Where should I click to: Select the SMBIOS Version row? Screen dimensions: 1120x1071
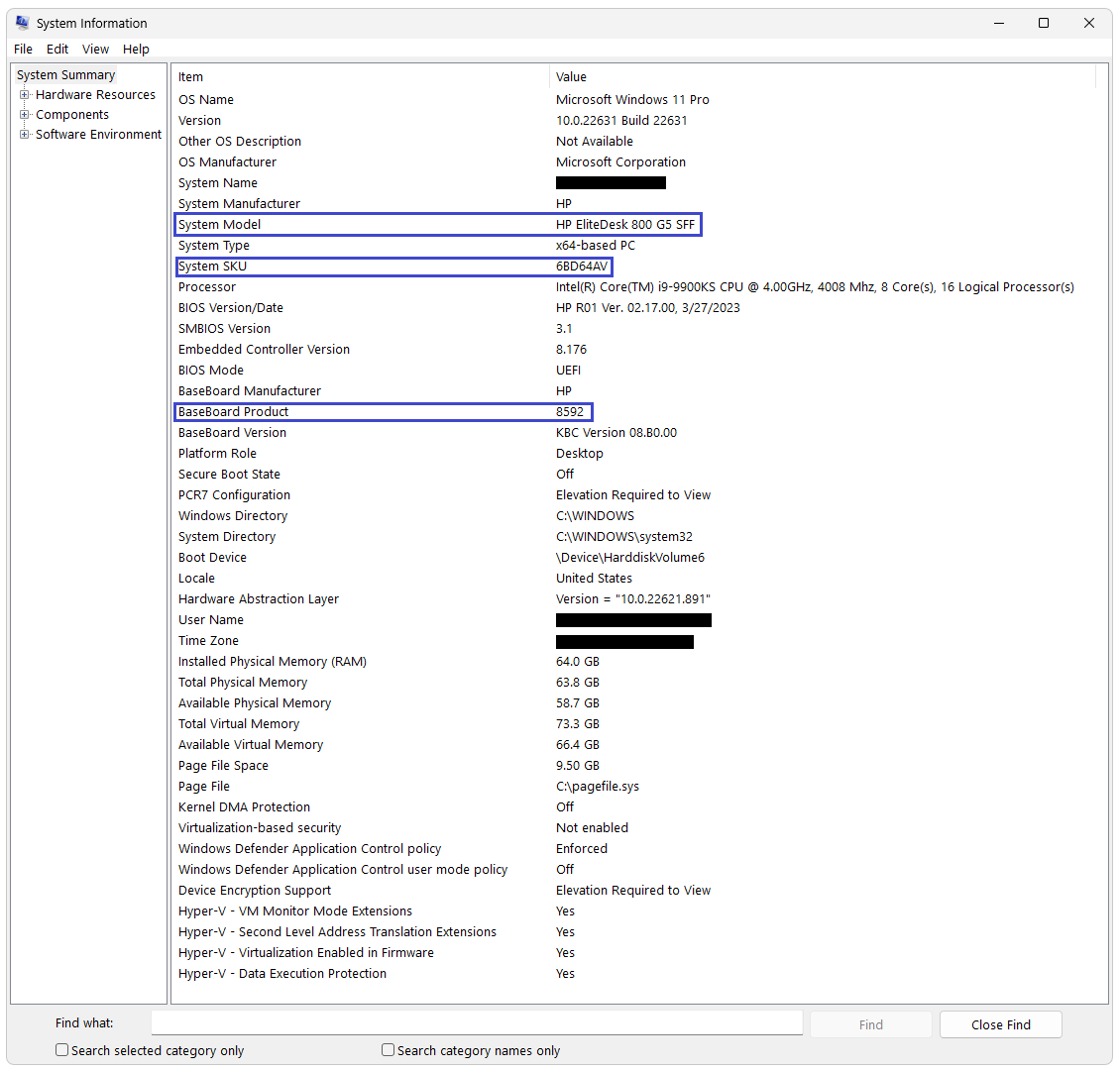click(633, 329)
